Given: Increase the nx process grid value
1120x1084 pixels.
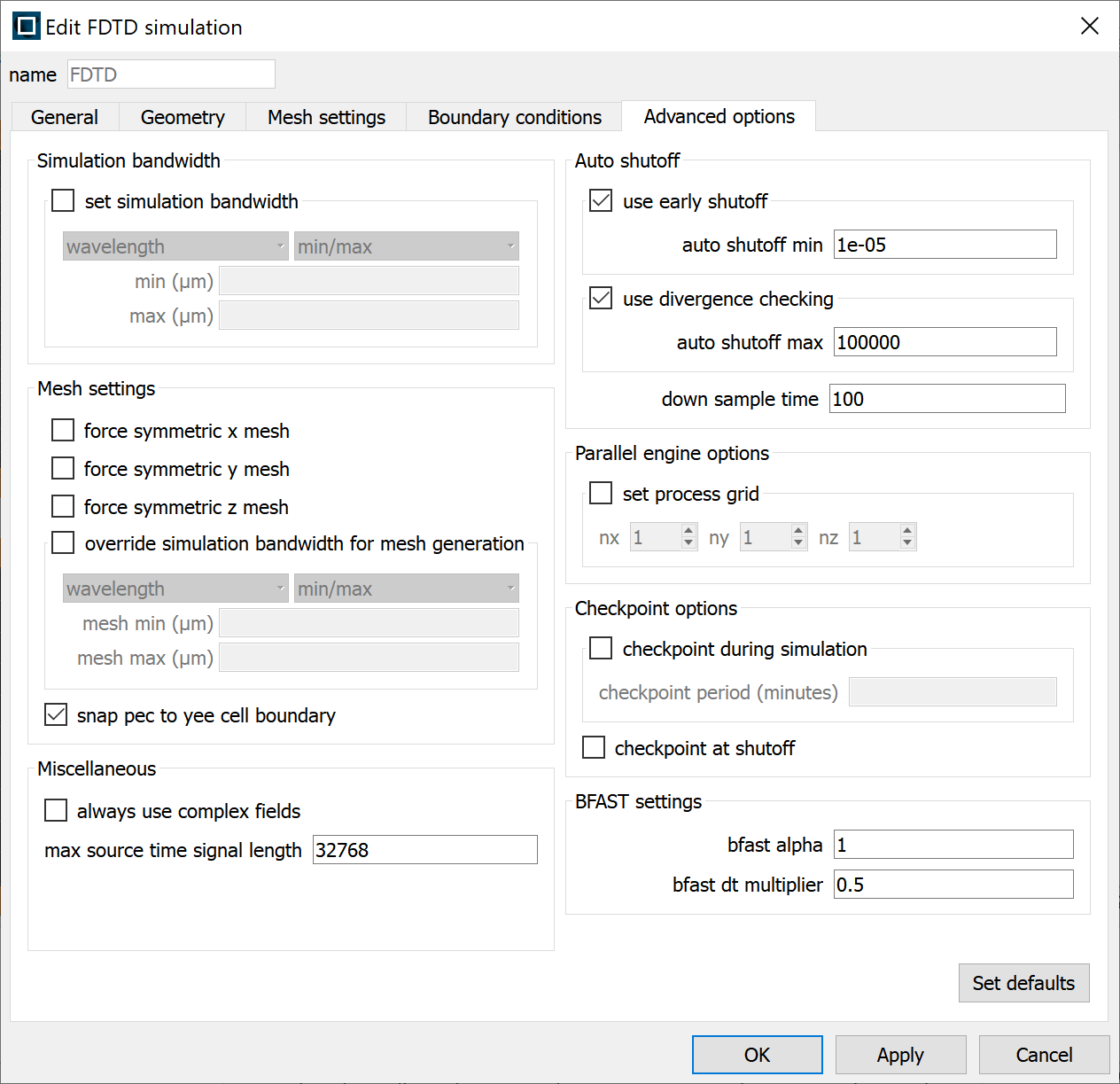Looking at the screenshot, I should click(x=688, y=531).
